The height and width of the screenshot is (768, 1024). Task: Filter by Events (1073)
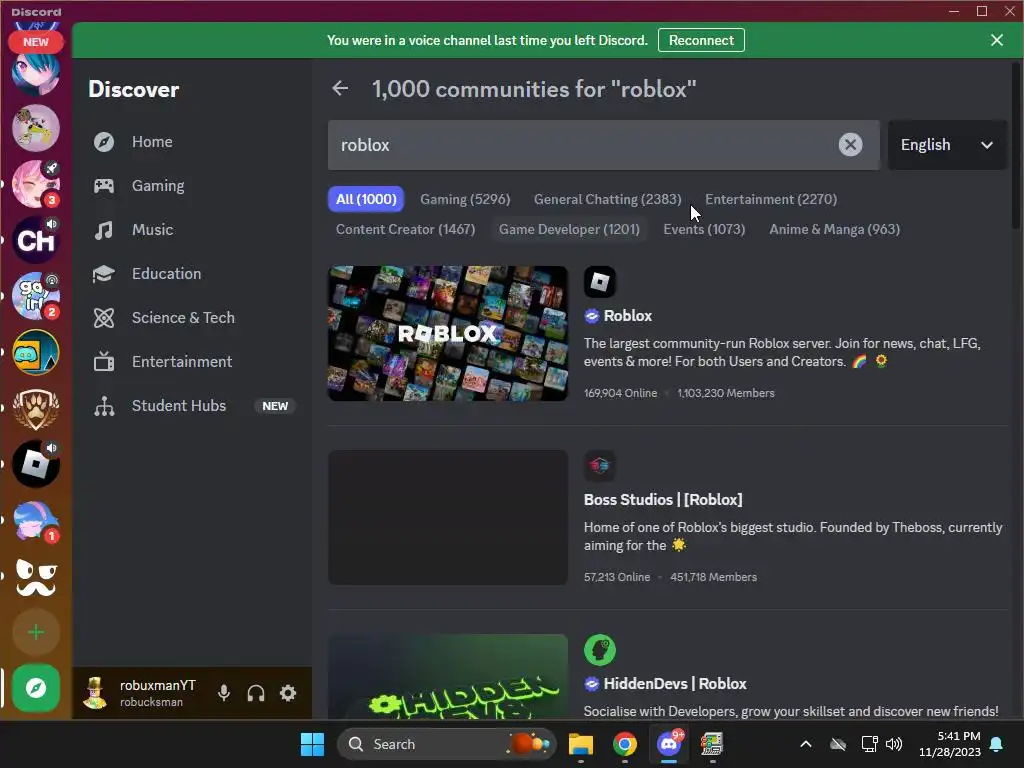point(704,229)
